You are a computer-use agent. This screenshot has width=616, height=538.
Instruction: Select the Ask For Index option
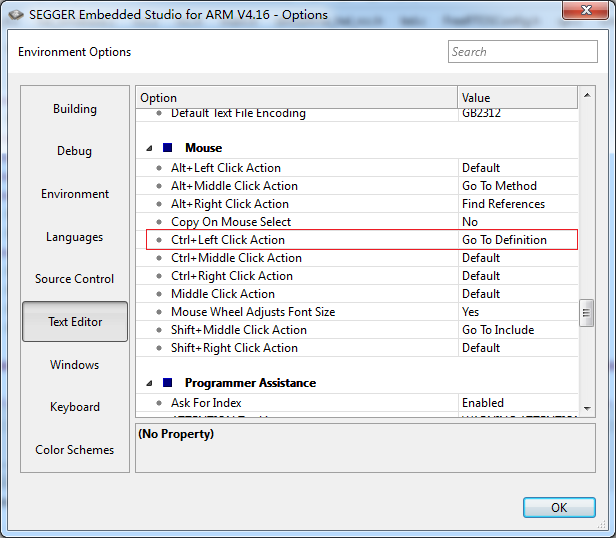coord(357,403)
